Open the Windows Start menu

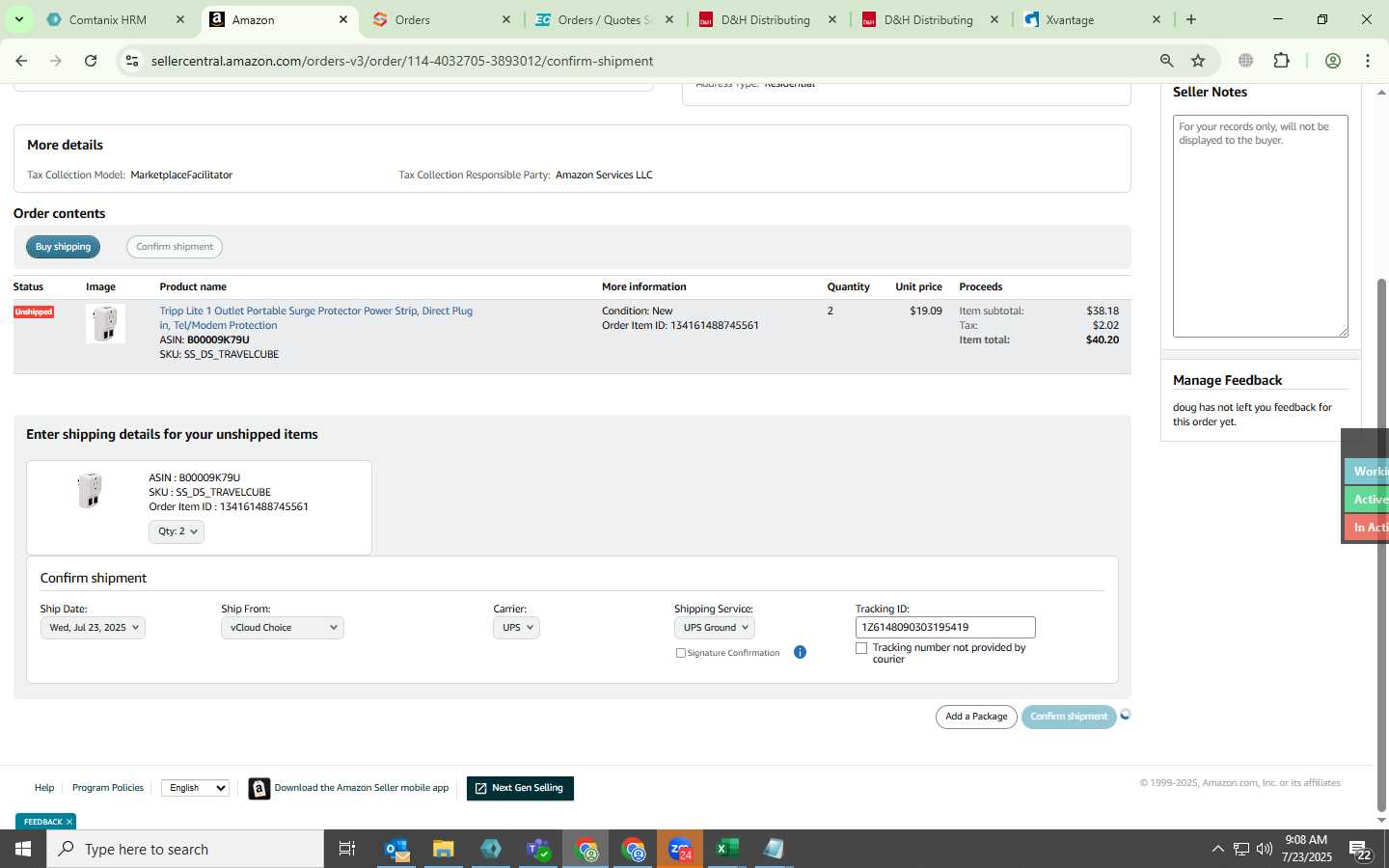tap(23, 849)
